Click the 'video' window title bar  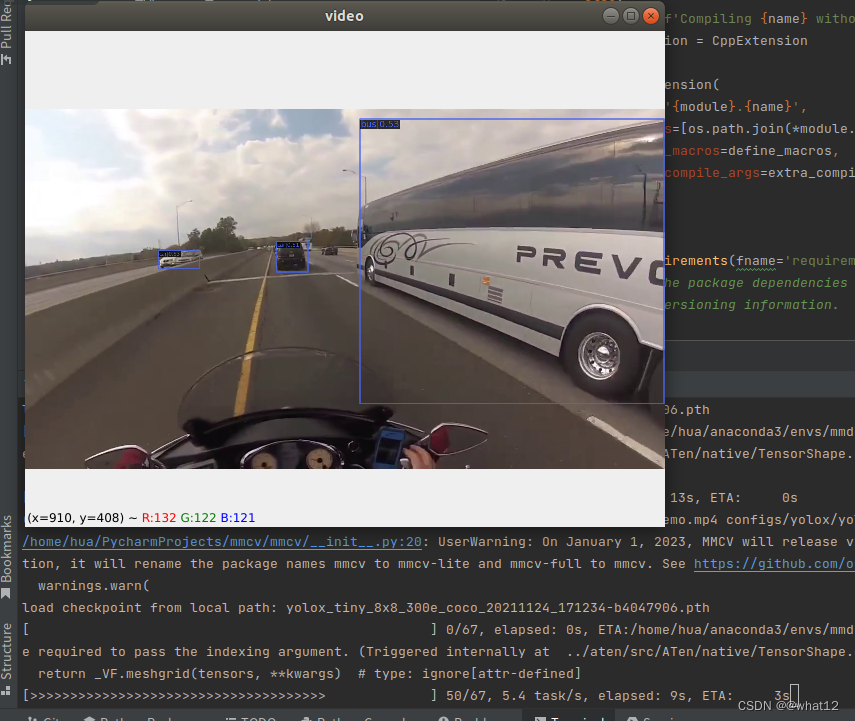[344, 16]
